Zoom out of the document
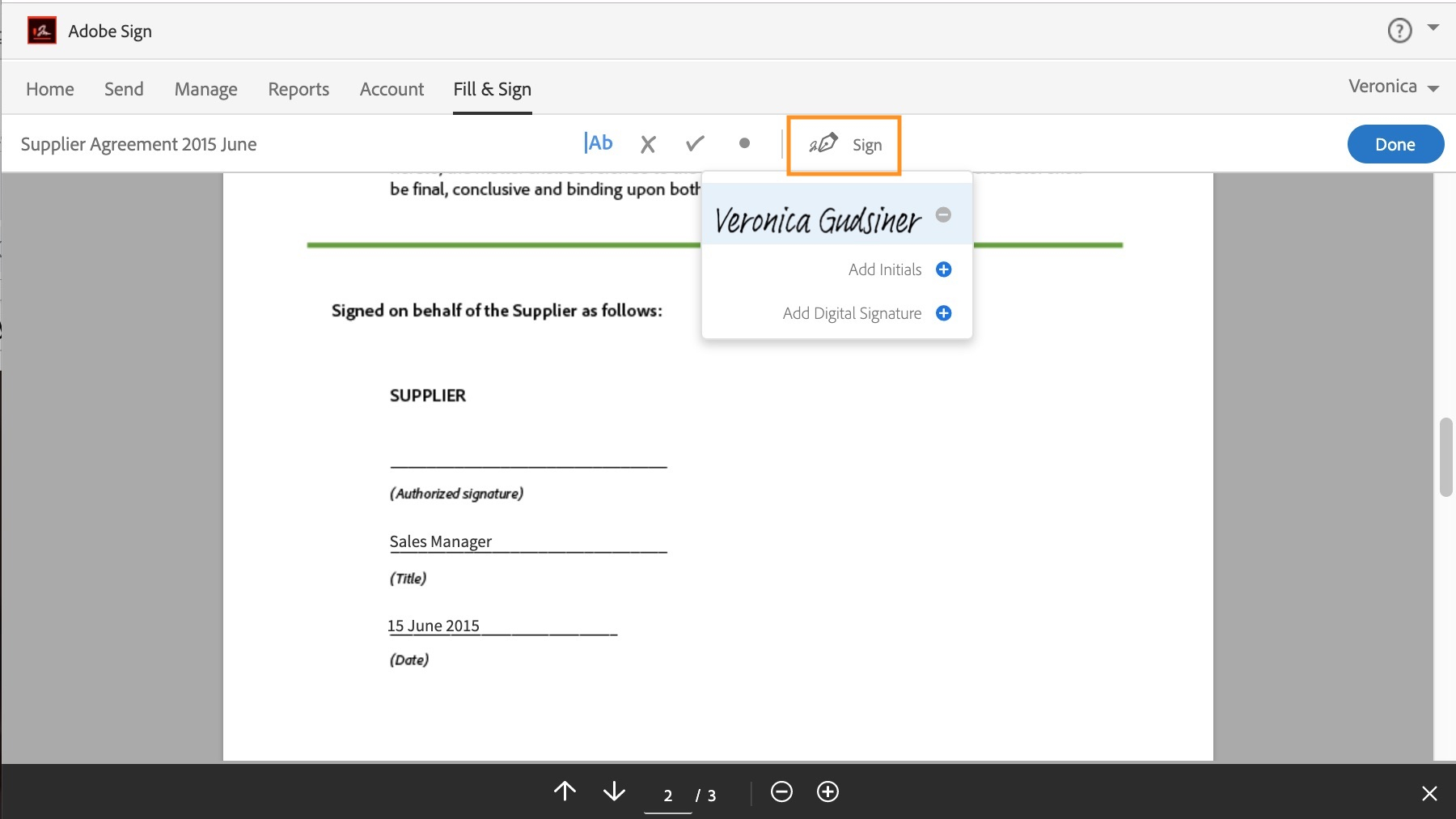The width and height of the screenshot is (1456, 819). [781, 792]
